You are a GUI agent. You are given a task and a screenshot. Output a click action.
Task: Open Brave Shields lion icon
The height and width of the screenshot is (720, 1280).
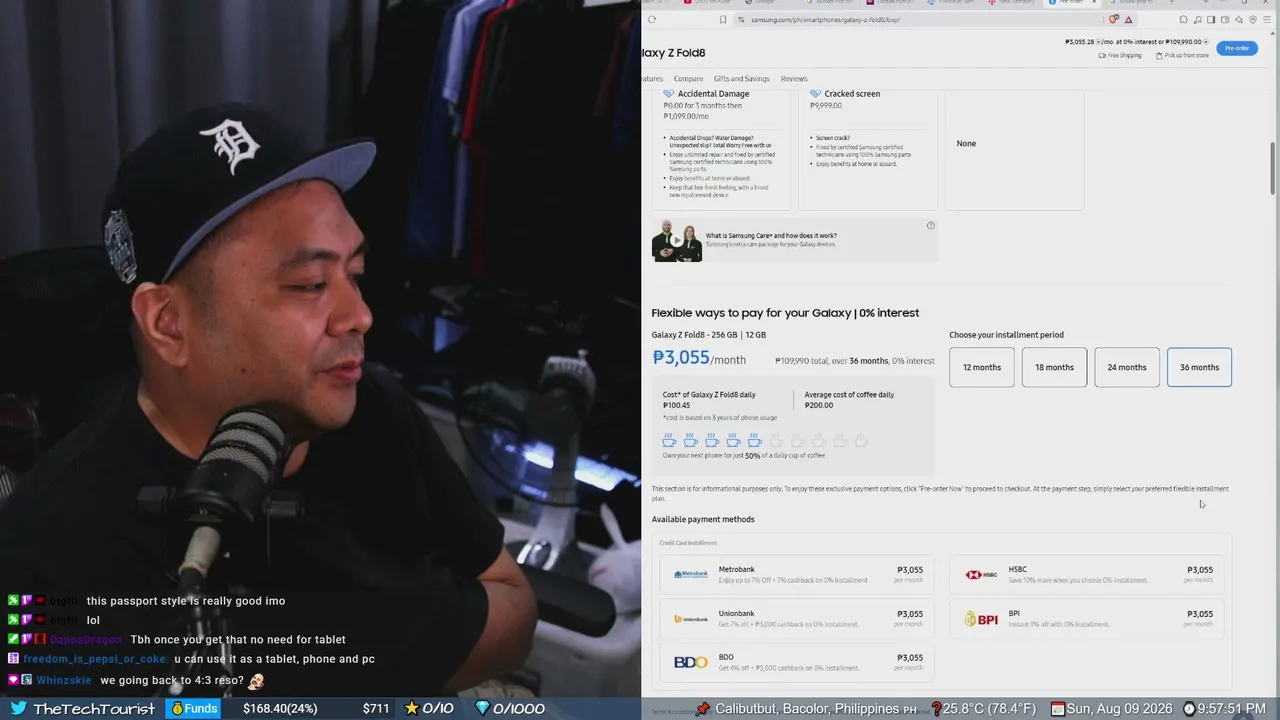pos(1114,19)
